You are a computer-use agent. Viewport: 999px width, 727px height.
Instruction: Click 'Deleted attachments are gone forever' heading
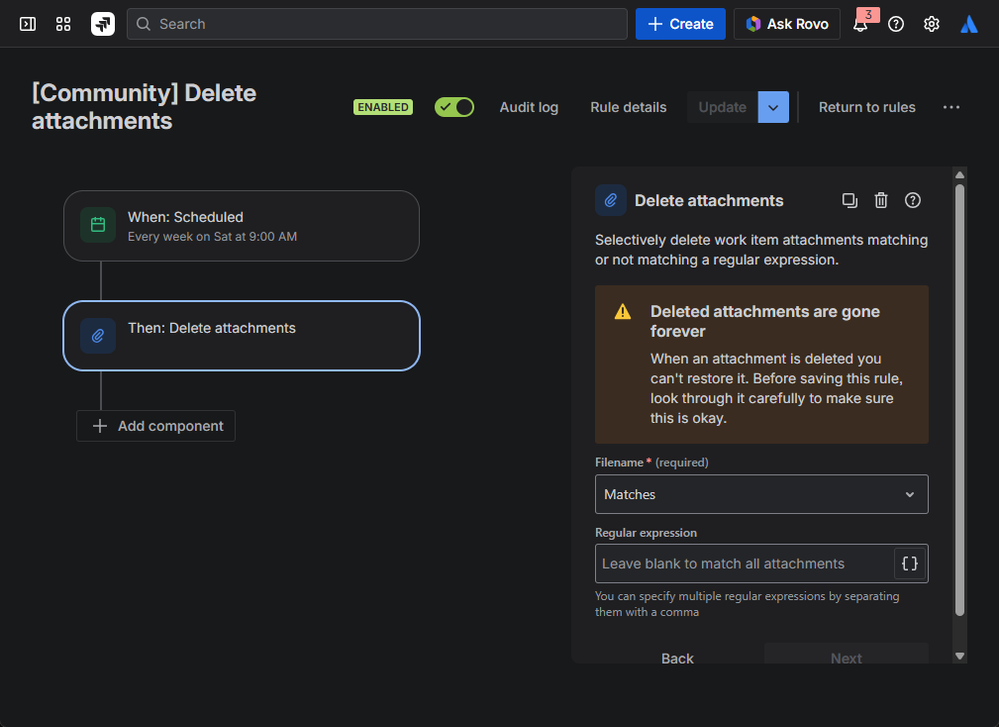click(x=765, y=321)
